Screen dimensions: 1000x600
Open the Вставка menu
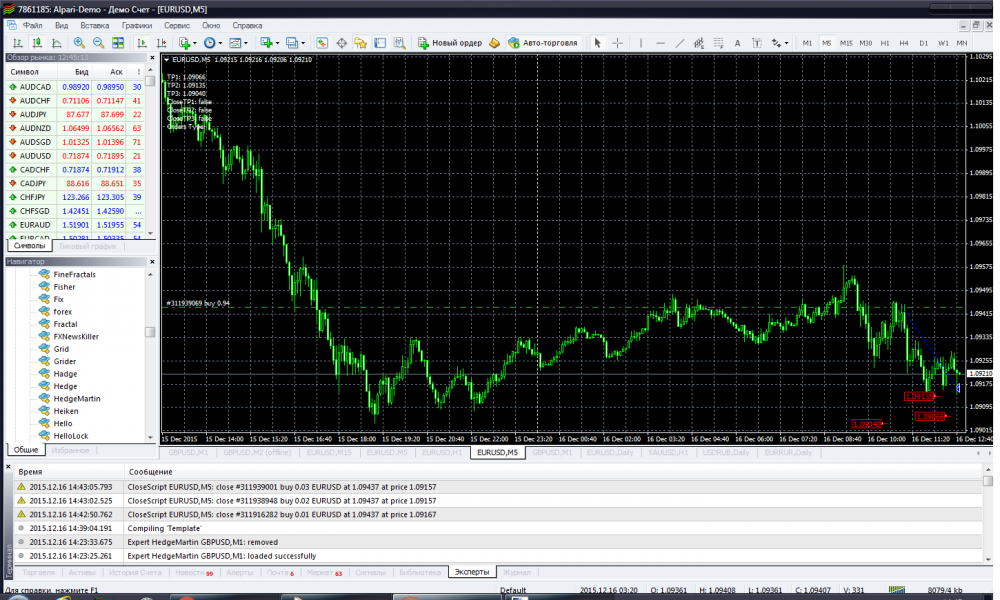point(94,26)
